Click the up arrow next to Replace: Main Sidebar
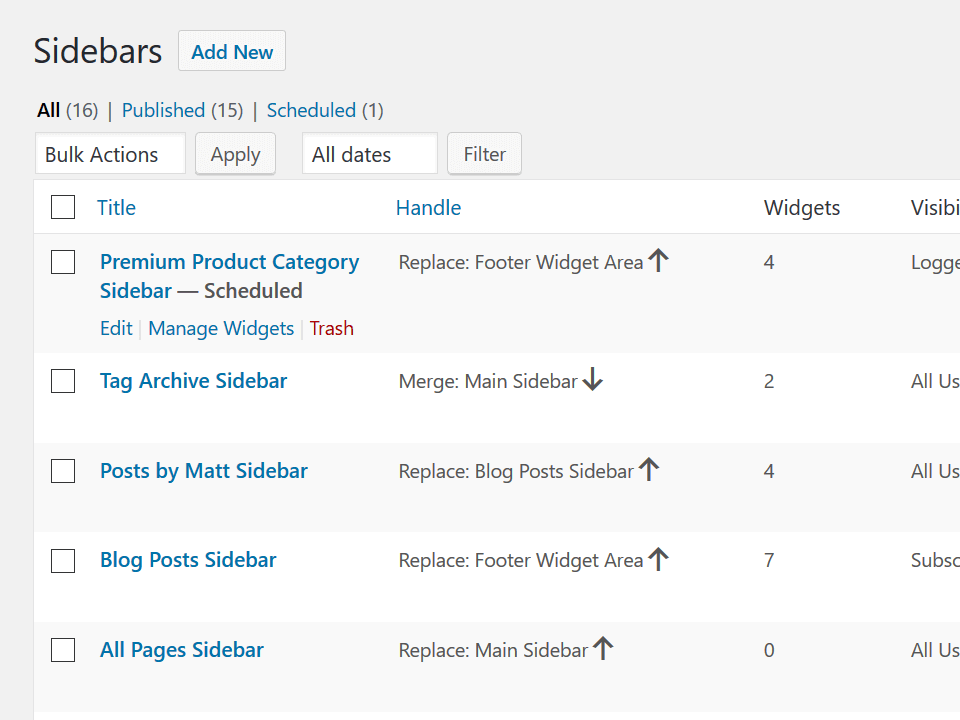 pos(603,649)
